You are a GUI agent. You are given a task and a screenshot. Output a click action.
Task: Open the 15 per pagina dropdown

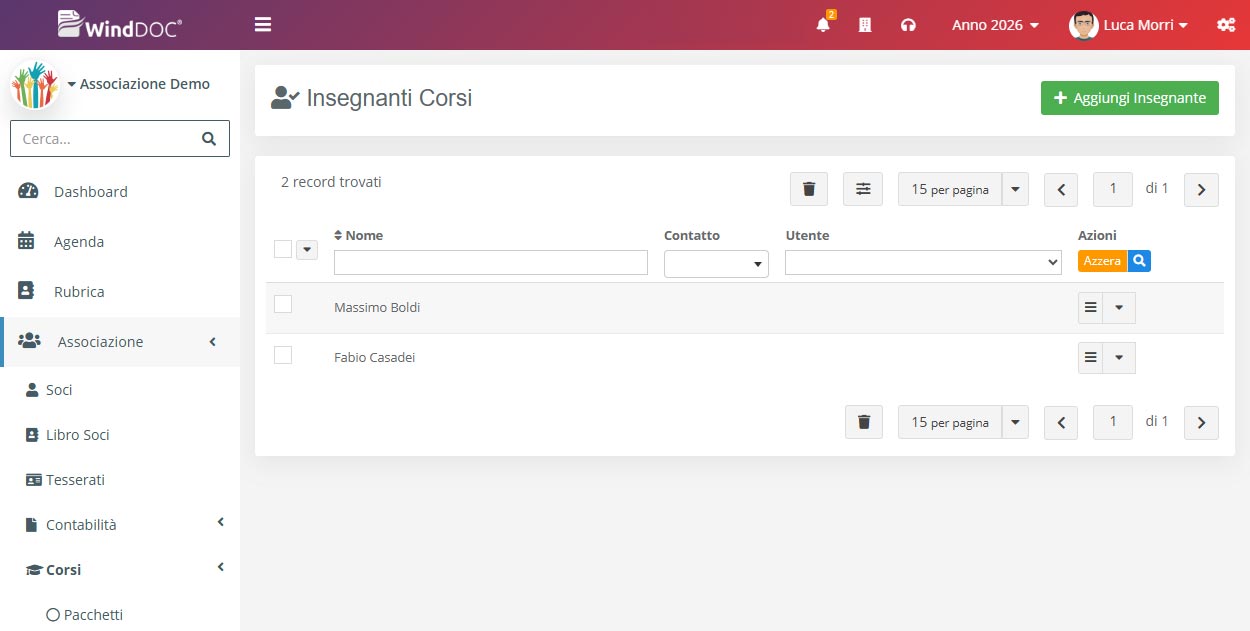(x=949, y=188)
